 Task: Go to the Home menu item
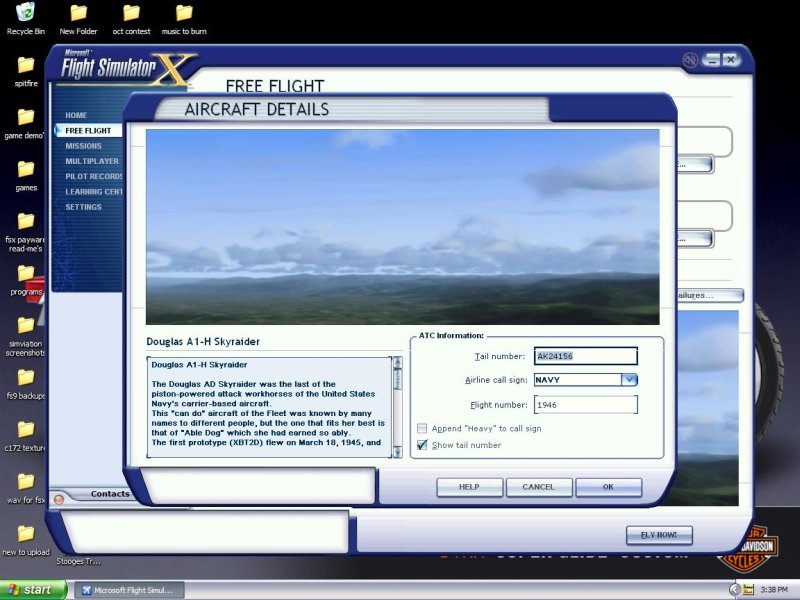pos(76,115)
